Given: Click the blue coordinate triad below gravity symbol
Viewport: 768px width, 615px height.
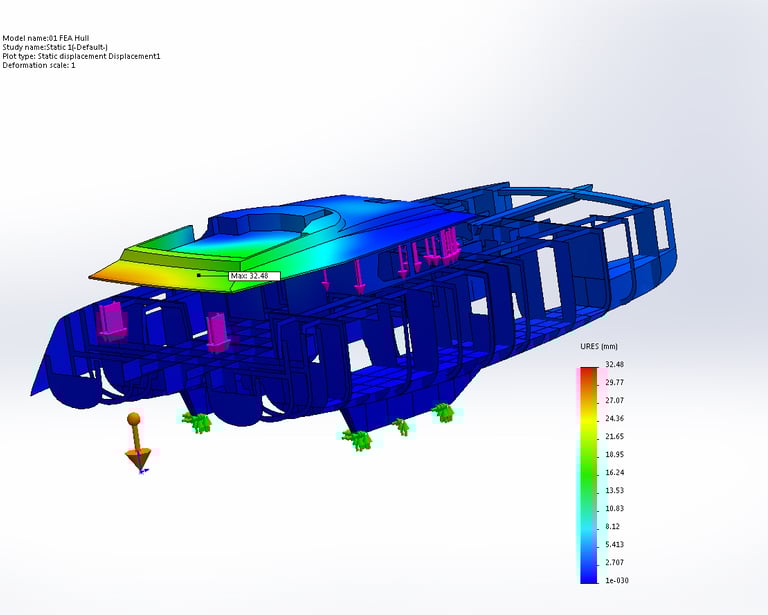Looking at the screenshot, I should click(x=142, y=470).
